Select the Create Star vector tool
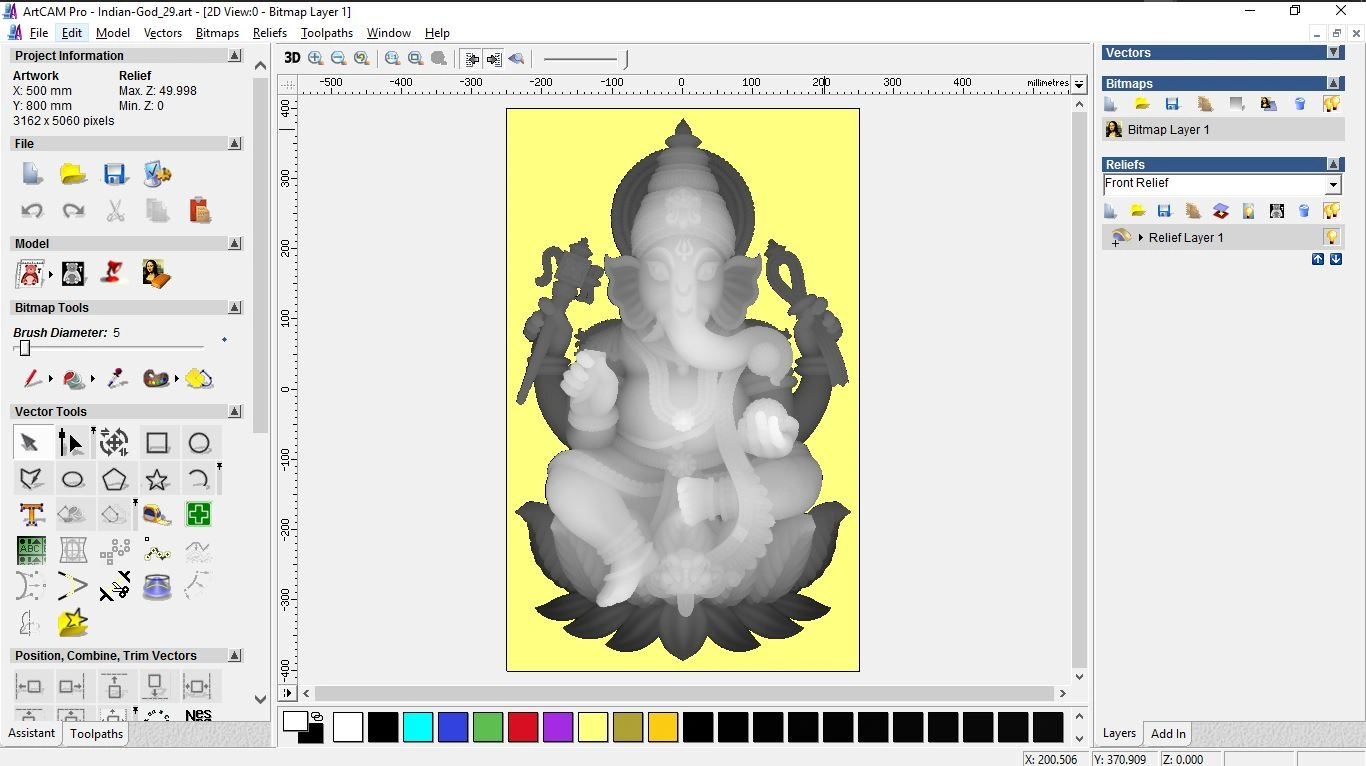Image resolution: width=1366 pixels, height=766 pixels. point(157,479)
